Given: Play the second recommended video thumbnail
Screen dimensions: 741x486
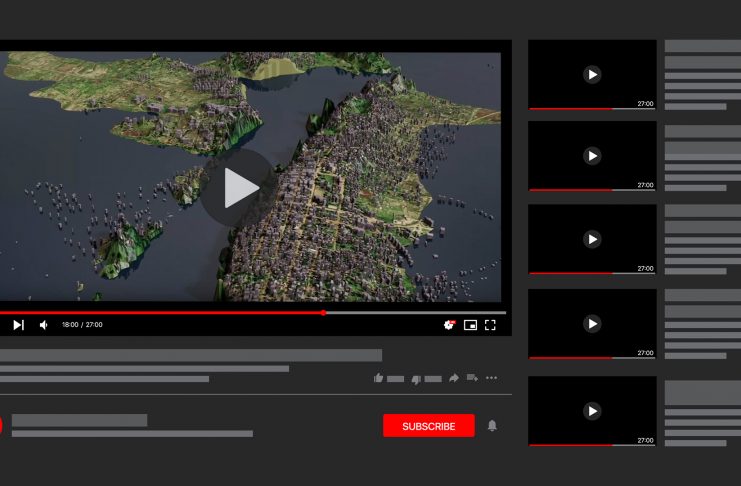Looking at the screenshot, I should point(592,156).
